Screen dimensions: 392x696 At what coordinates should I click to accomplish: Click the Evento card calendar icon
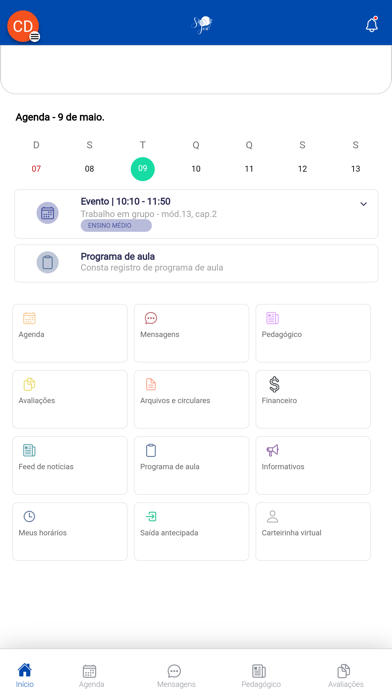(48, 213)
